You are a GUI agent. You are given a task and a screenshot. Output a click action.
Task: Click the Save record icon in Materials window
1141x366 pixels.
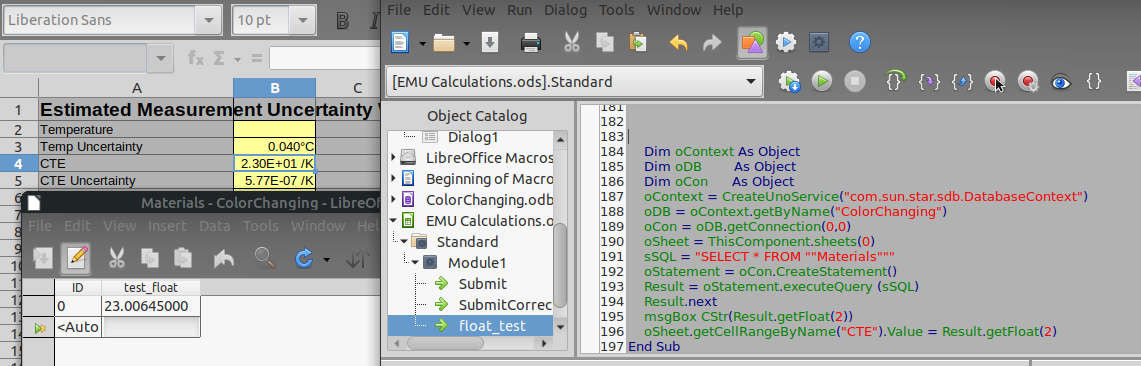click(42, 257)
